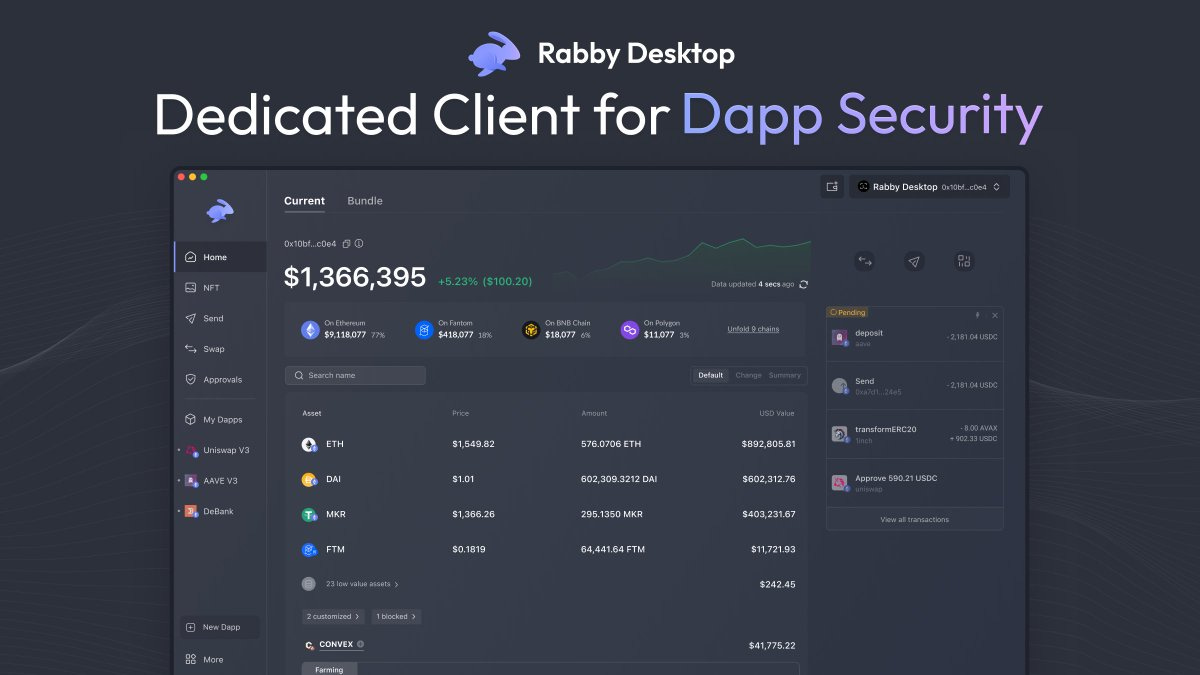
Task: Unfold 9 chains link
Action: [753, 329]
